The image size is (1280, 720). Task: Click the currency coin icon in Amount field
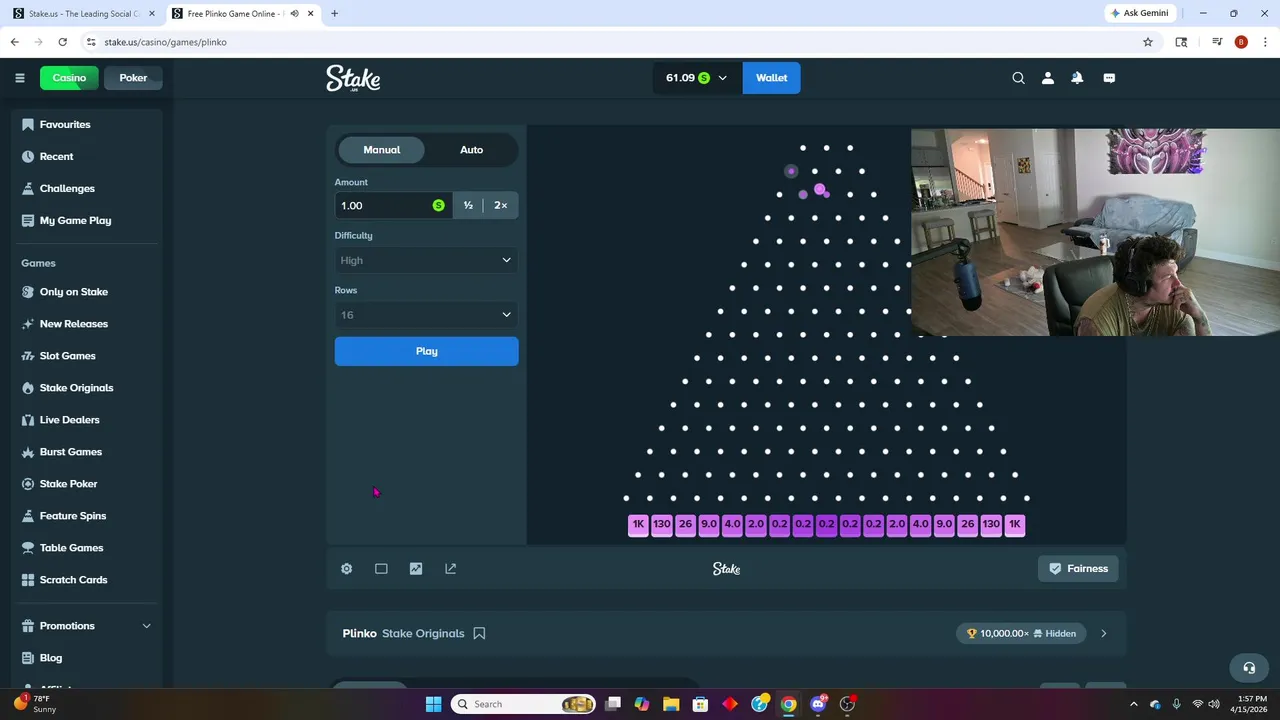click(x=438, y=205)
